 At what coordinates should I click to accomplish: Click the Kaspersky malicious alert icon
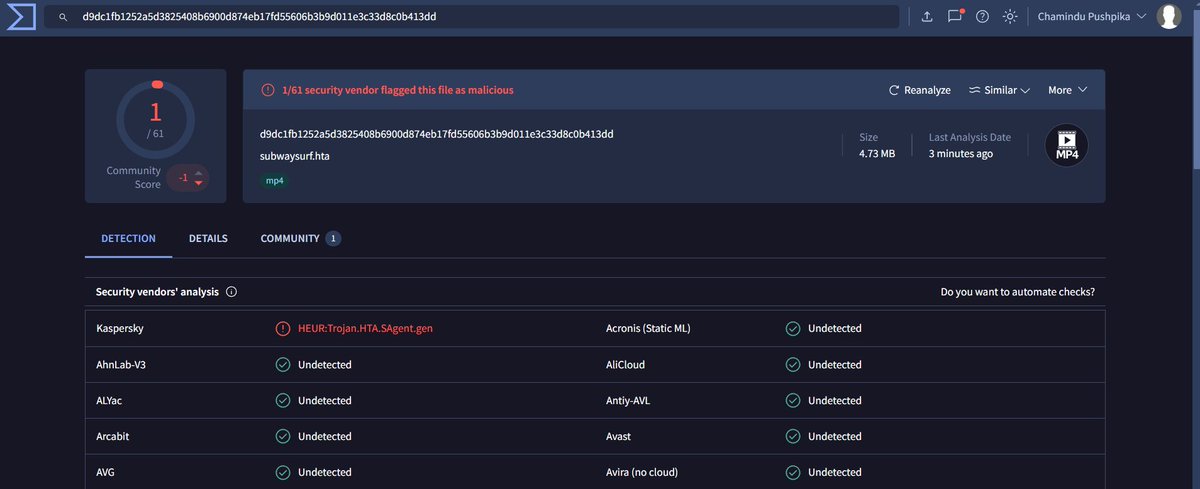pos(283,329)
